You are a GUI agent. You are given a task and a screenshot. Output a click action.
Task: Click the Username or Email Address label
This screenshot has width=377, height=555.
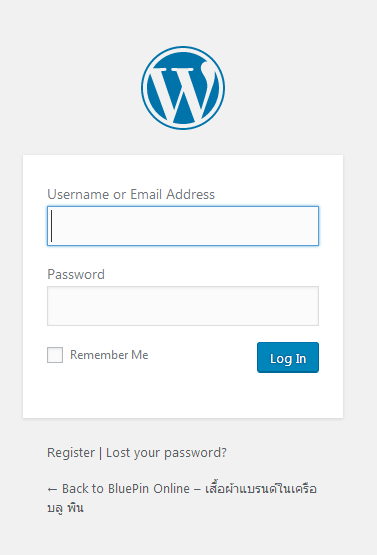pyautogui.click(x=131, y=194)
